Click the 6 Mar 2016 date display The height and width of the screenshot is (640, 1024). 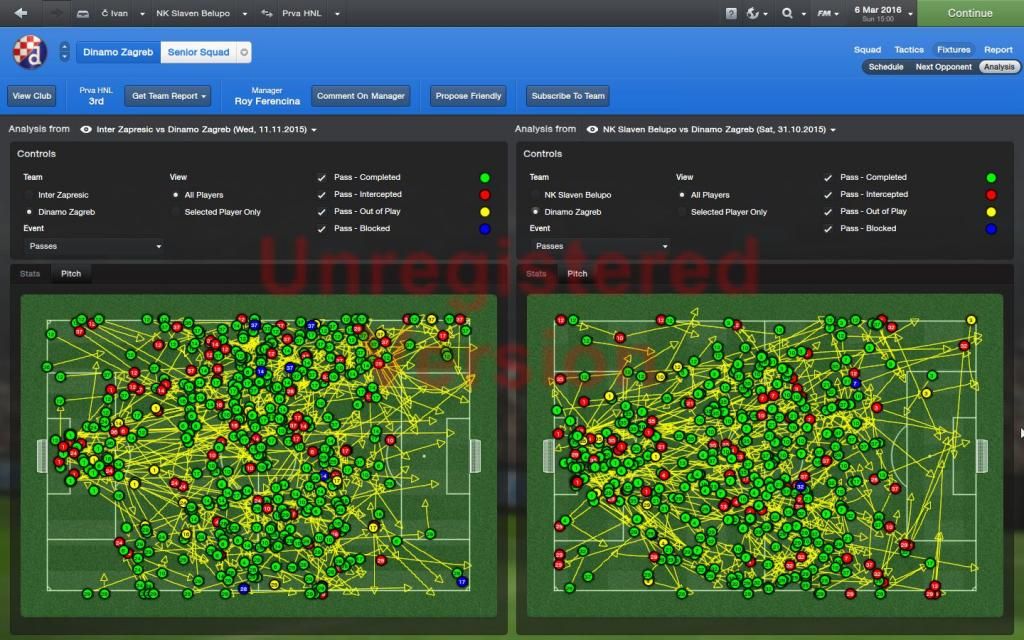click(x=877, y=13)
